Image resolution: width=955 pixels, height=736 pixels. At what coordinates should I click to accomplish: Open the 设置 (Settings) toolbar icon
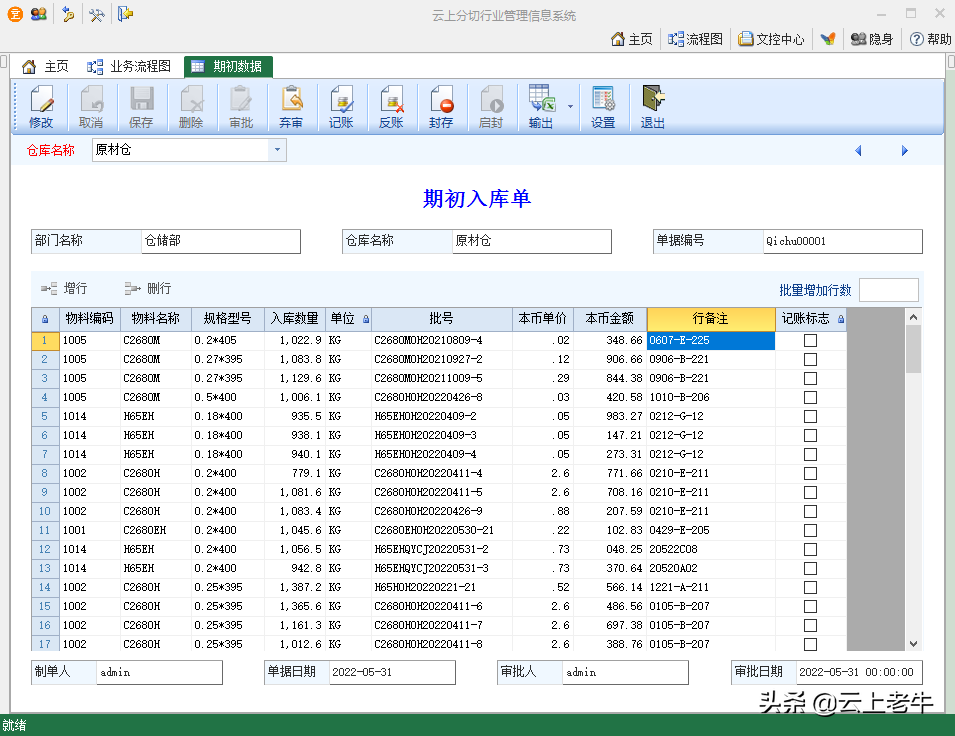click(x=603, y=107)
